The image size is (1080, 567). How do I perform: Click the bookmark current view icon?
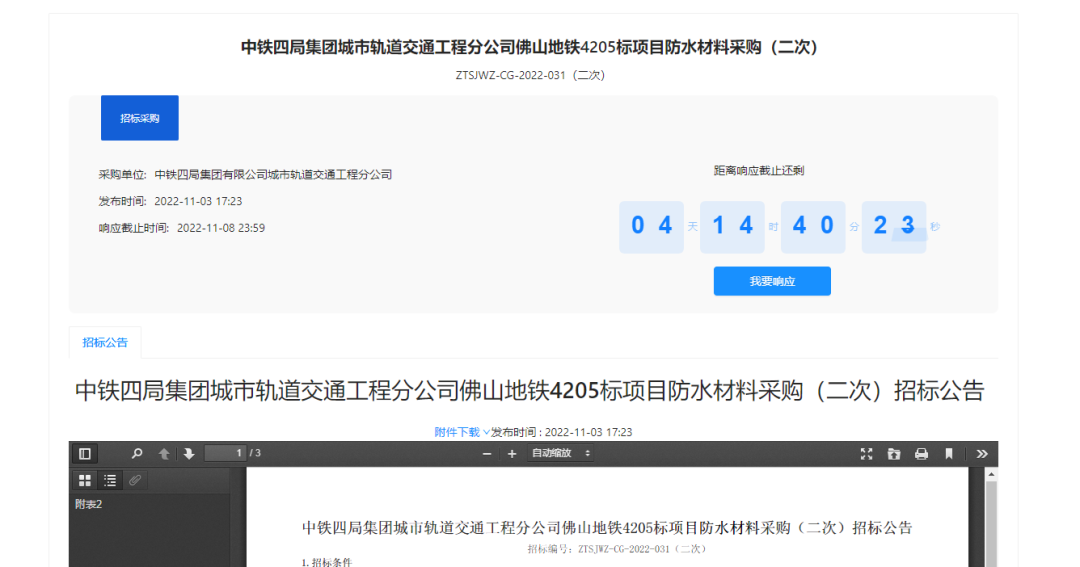(948, 454)
